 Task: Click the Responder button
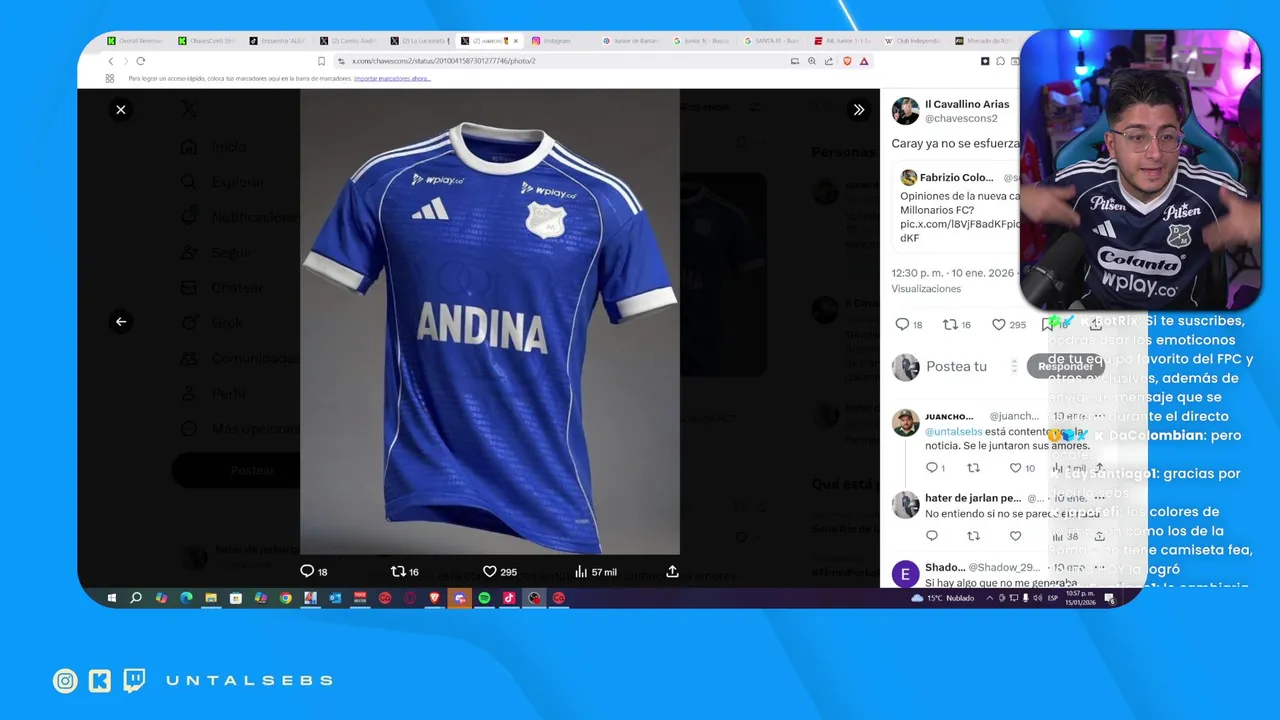(1065, 366)
